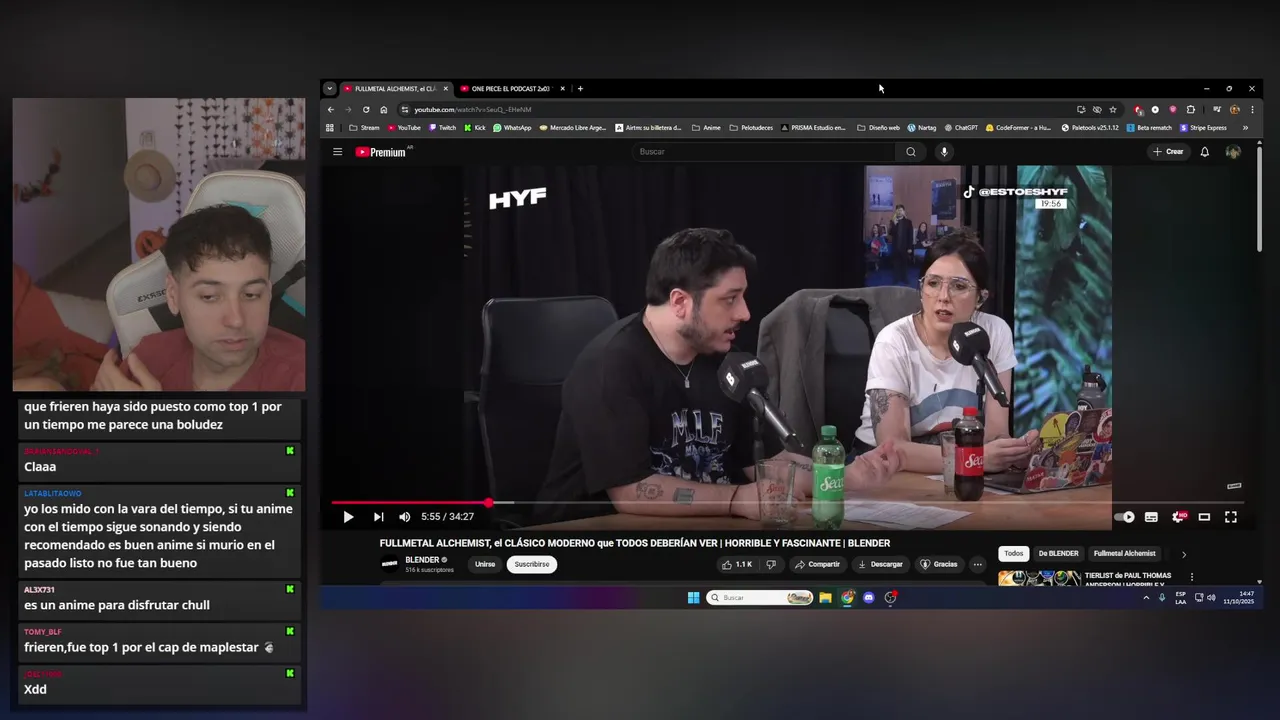Toggle the autoplay switch in player

[1124, 517]
